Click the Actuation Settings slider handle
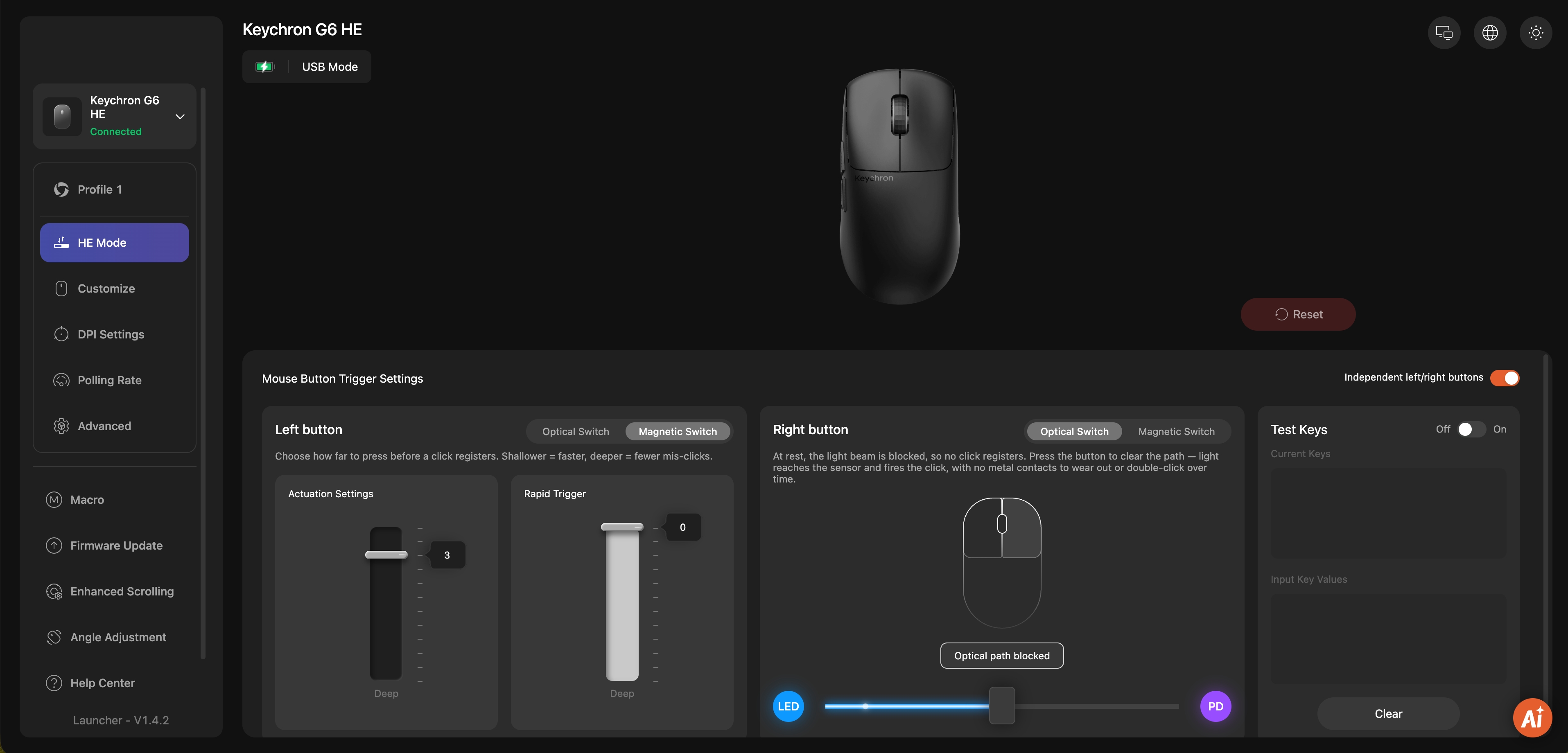1568x753 pixels. point(386,555)
